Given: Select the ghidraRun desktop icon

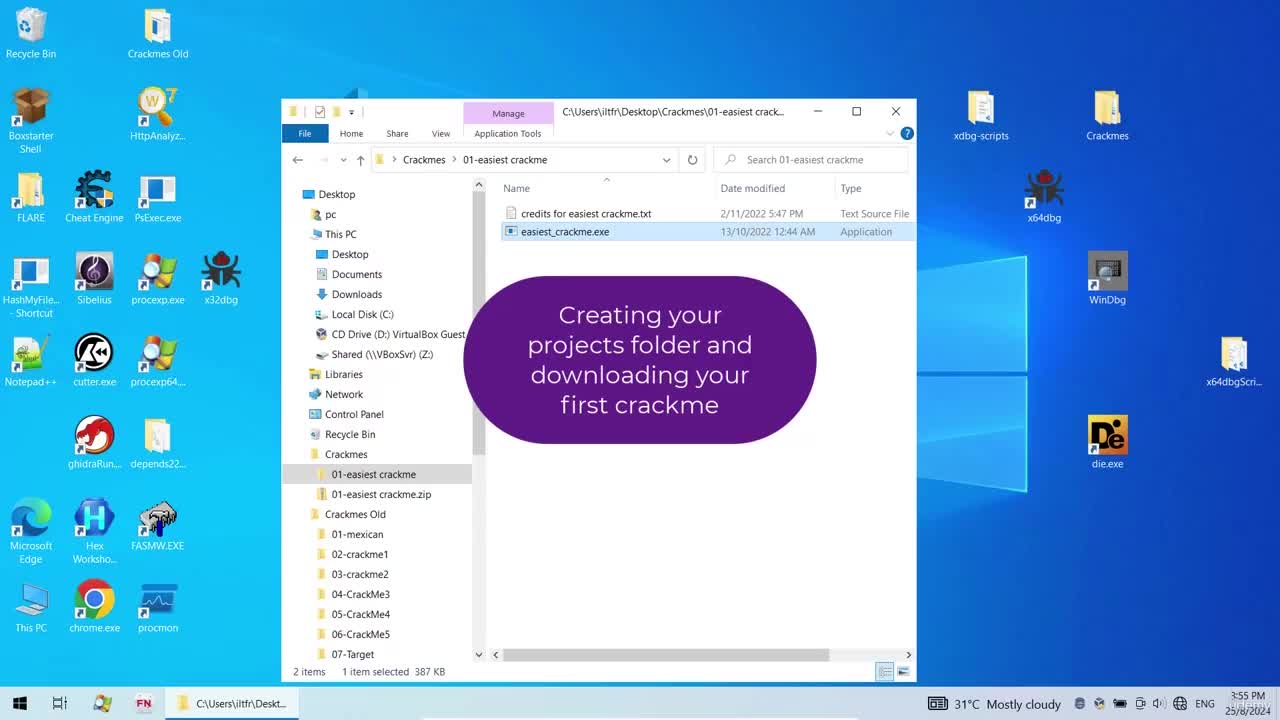Looking at the screenshot, I should coord(94,442).
